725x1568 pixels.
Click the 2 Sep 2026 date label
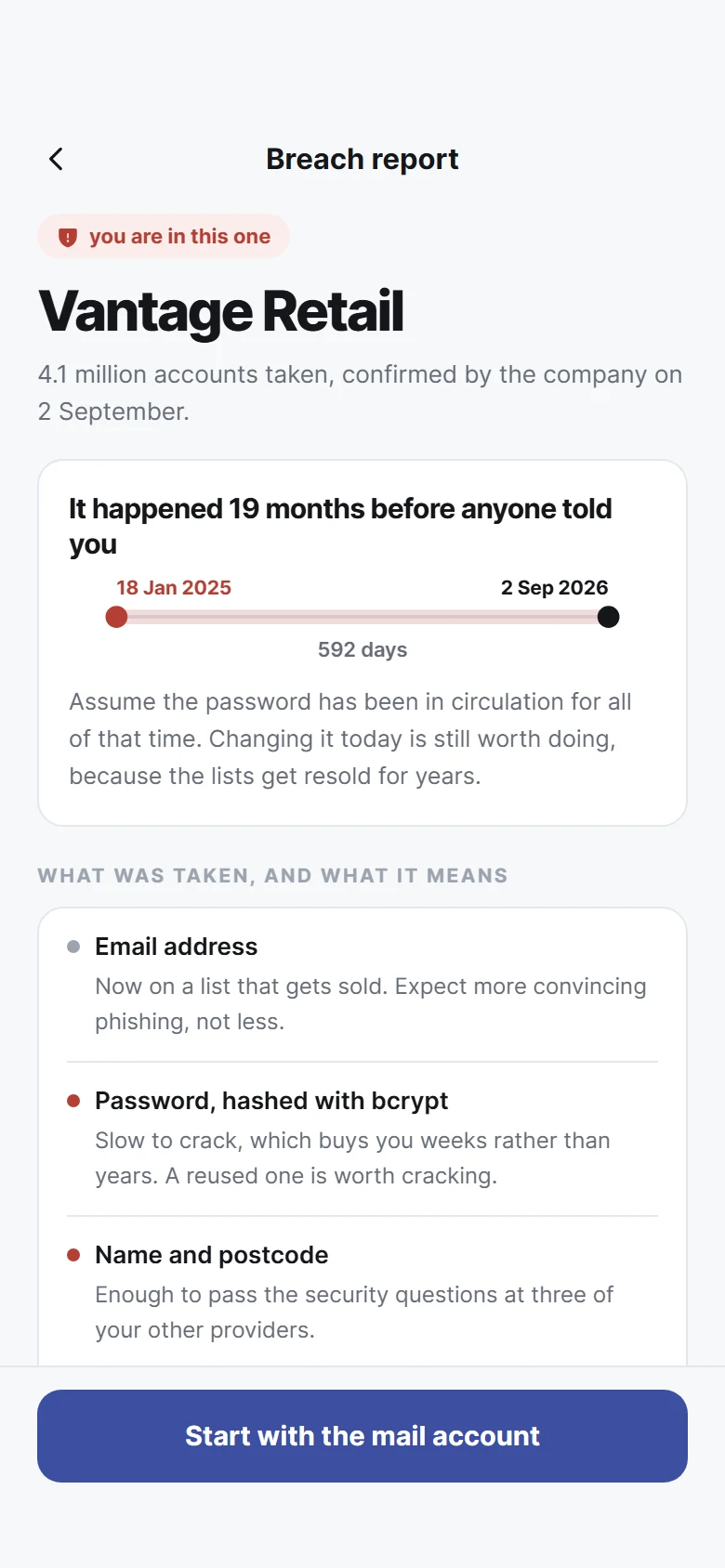pyautogui.click(x=554, y=587)
